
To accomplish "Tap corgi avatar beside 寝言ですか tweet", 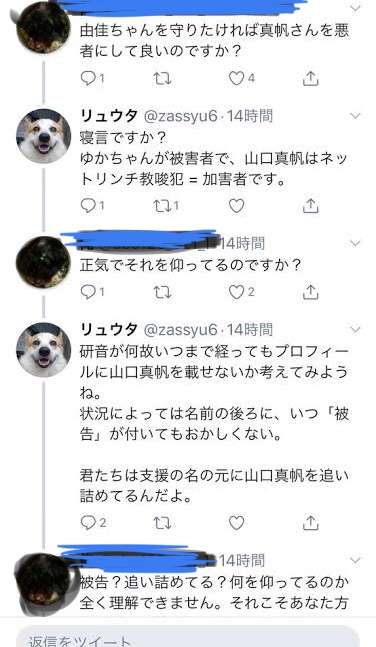I will 43,137.
